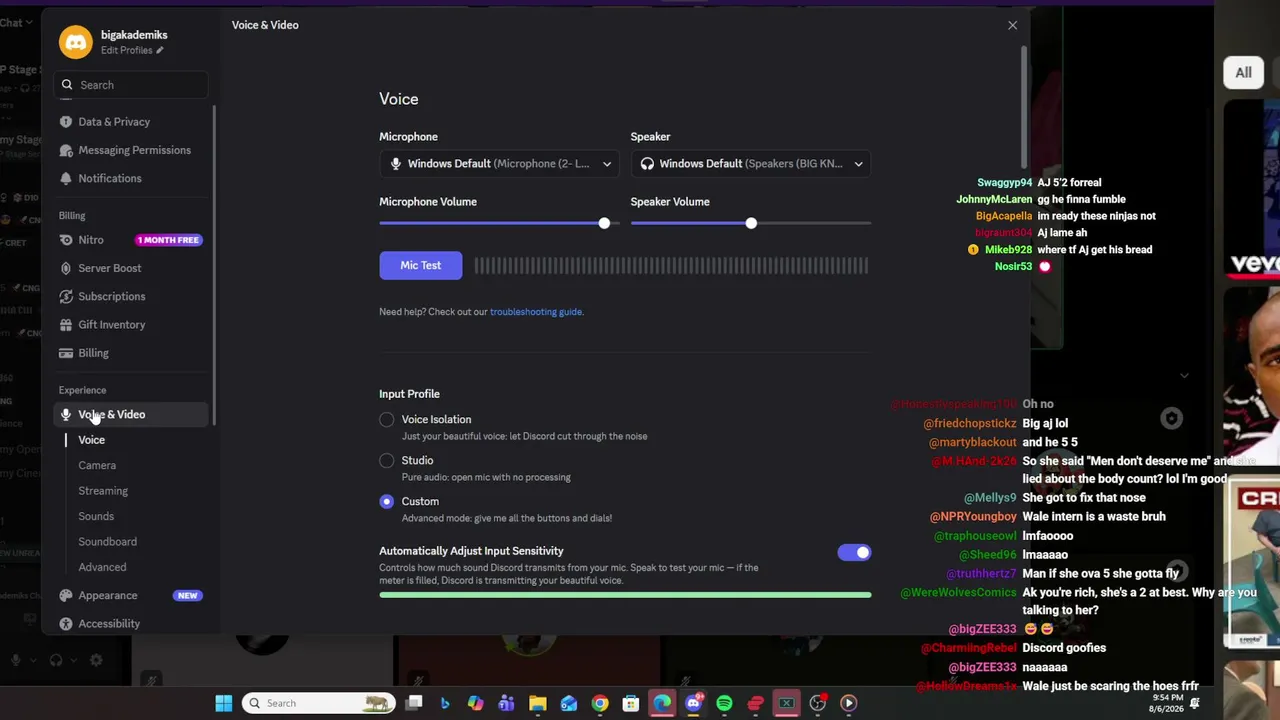The image size is (1280, 720).
Task: Open Spotify from the taskbar
Action: point(724,703)
